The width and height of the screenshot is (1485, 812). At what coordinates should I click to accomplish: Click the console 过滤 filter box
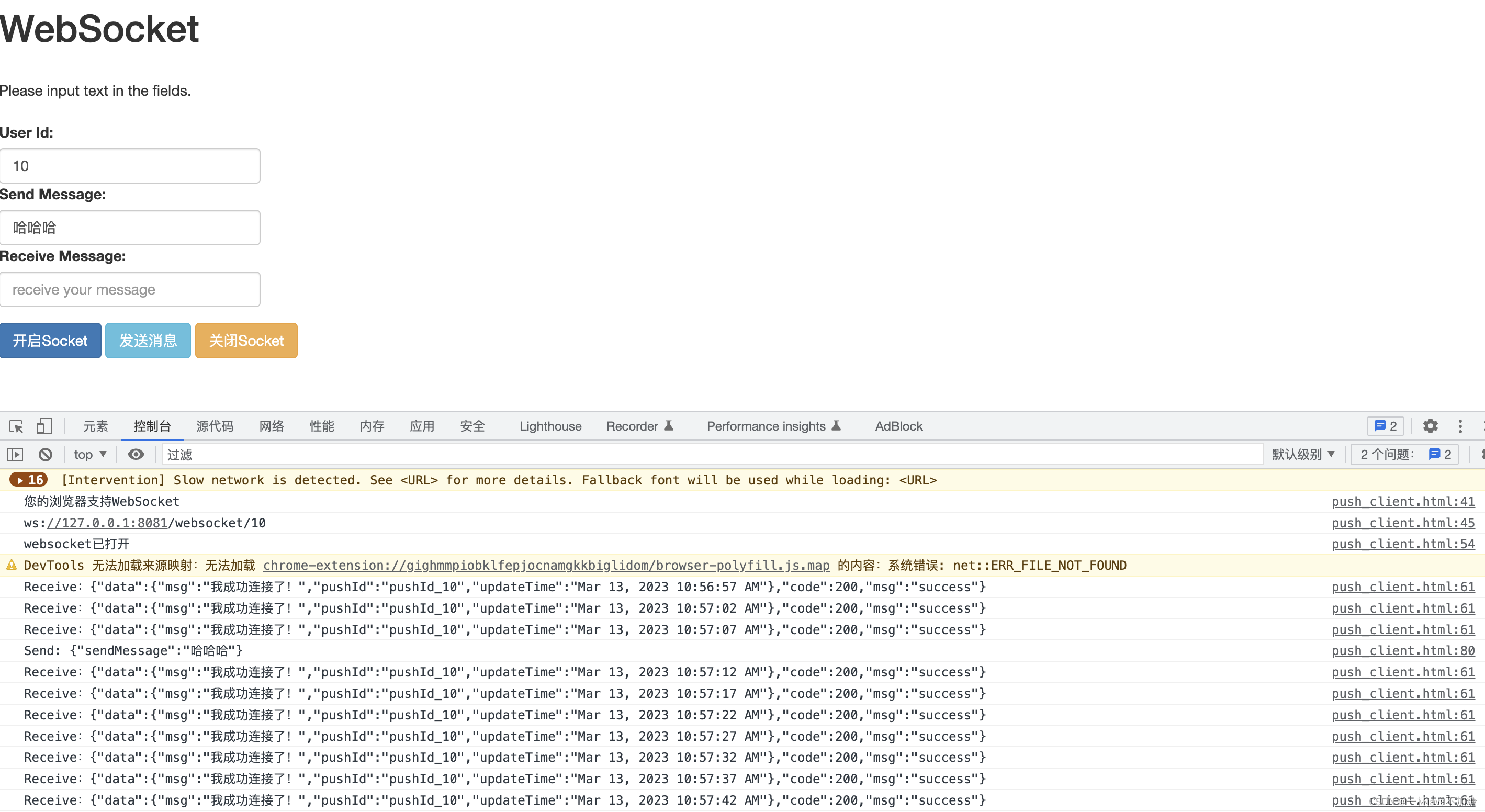(x=713, y=455)
